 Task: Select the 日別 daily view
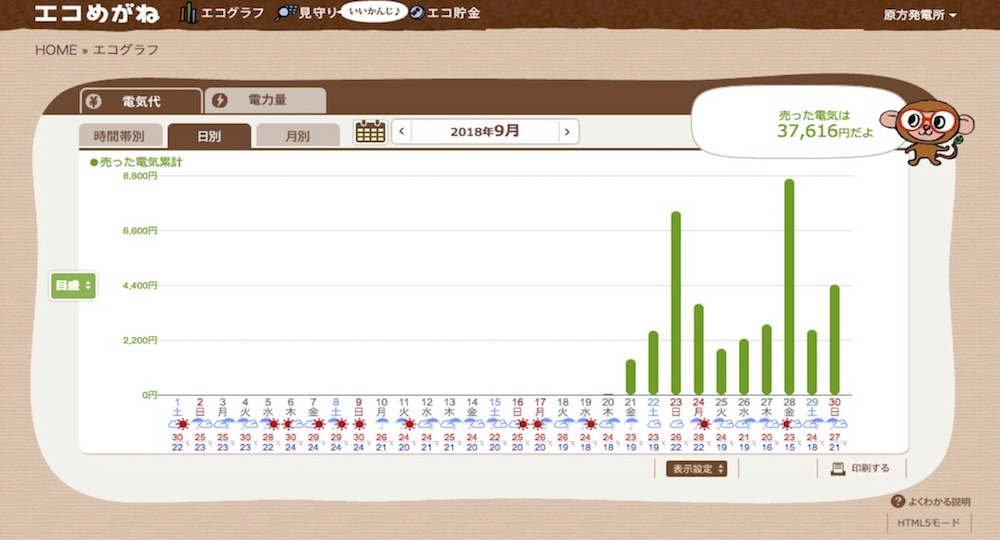point(209,136)
